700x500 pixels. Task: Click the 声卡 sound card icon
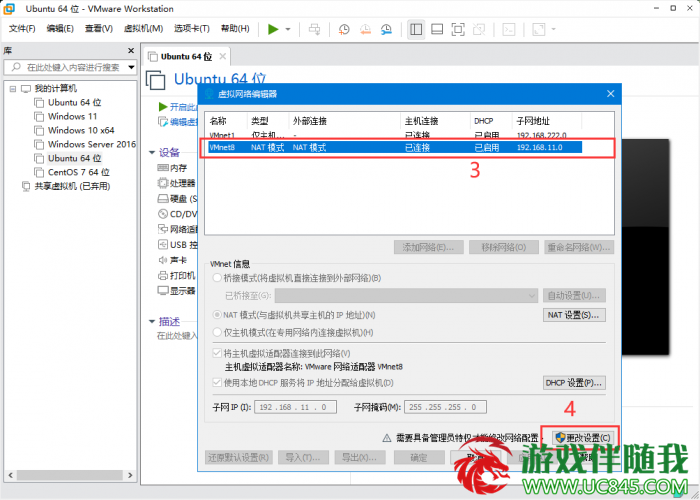pyautogui.click(x=163, y=260)
